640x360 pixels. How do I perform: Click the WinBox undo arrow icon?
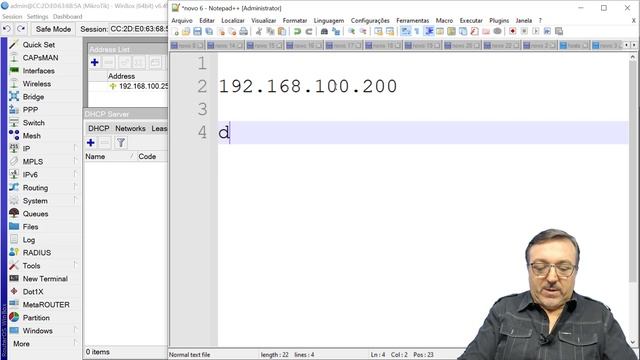(7, 29)
